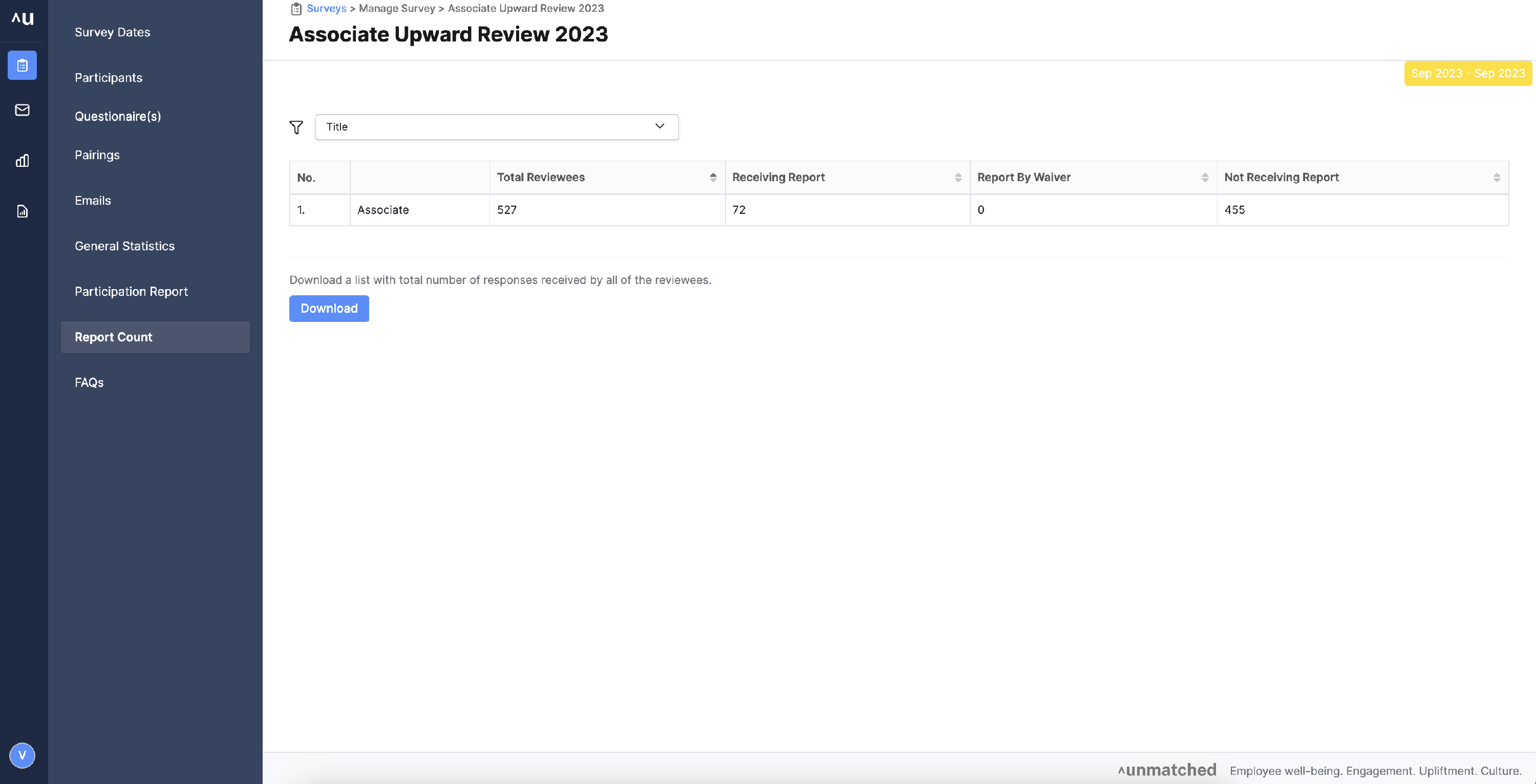This screenshot has width=1536, height=784.
Task: Click the 527 total reviewees value
Action: 507,210
